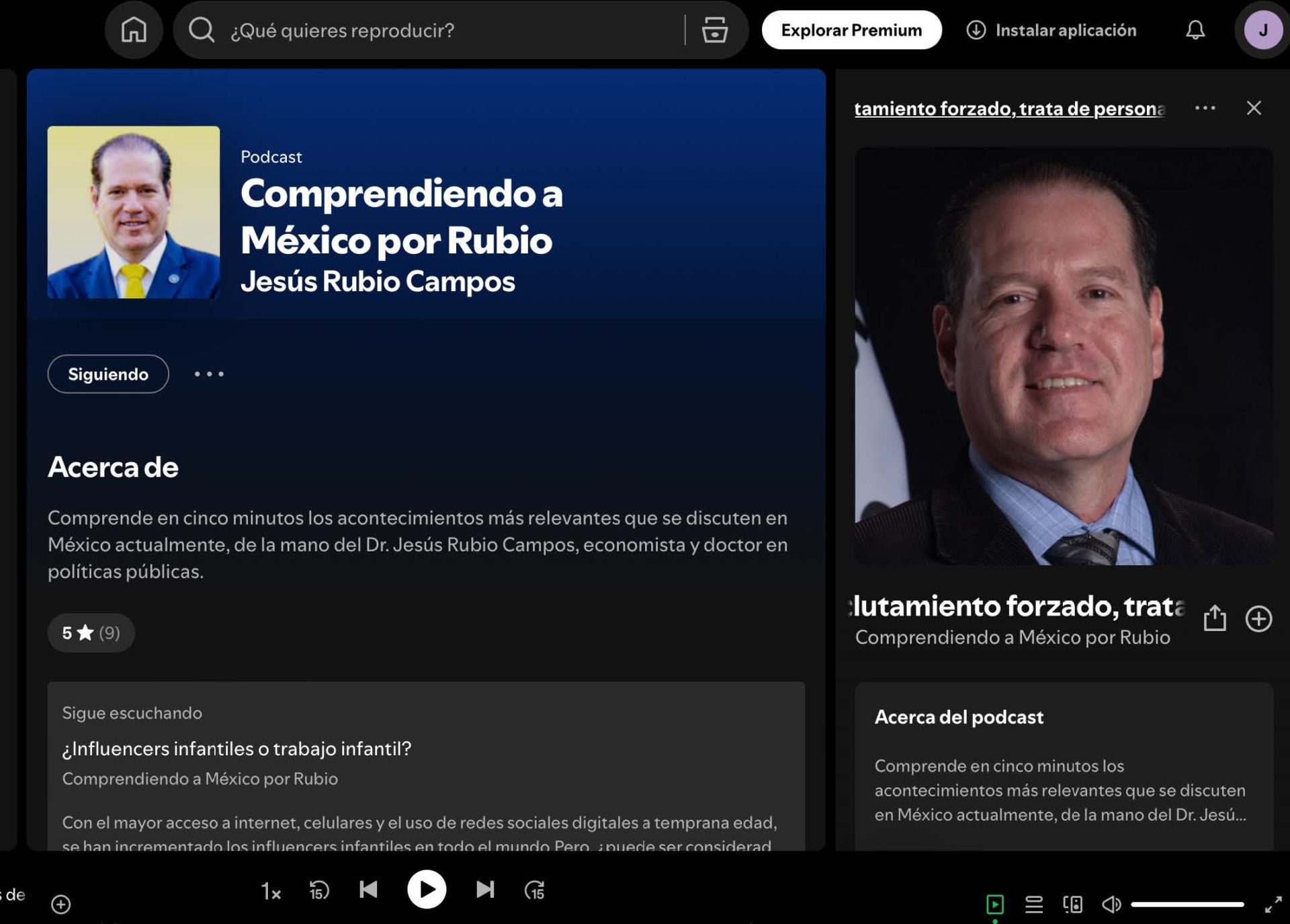Open notifications bell

click(x=1195, y=30)
